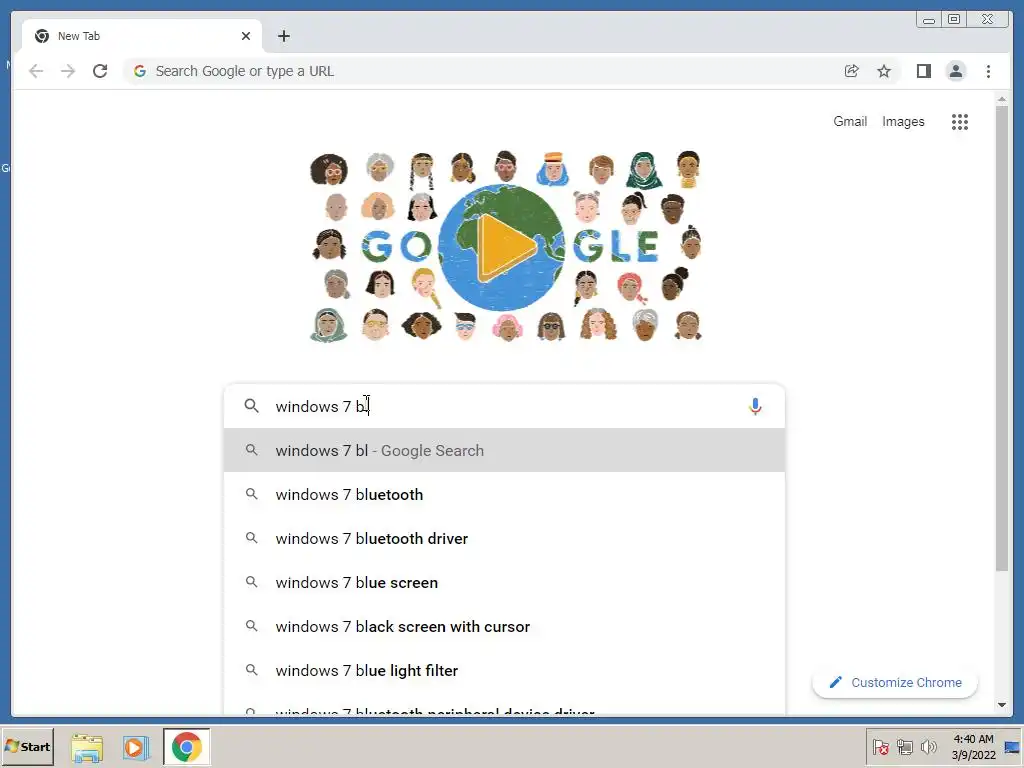Click the Chrome taskbar icon
Image resolution: width=1024 pixels, height=768 pixels.
187,747
